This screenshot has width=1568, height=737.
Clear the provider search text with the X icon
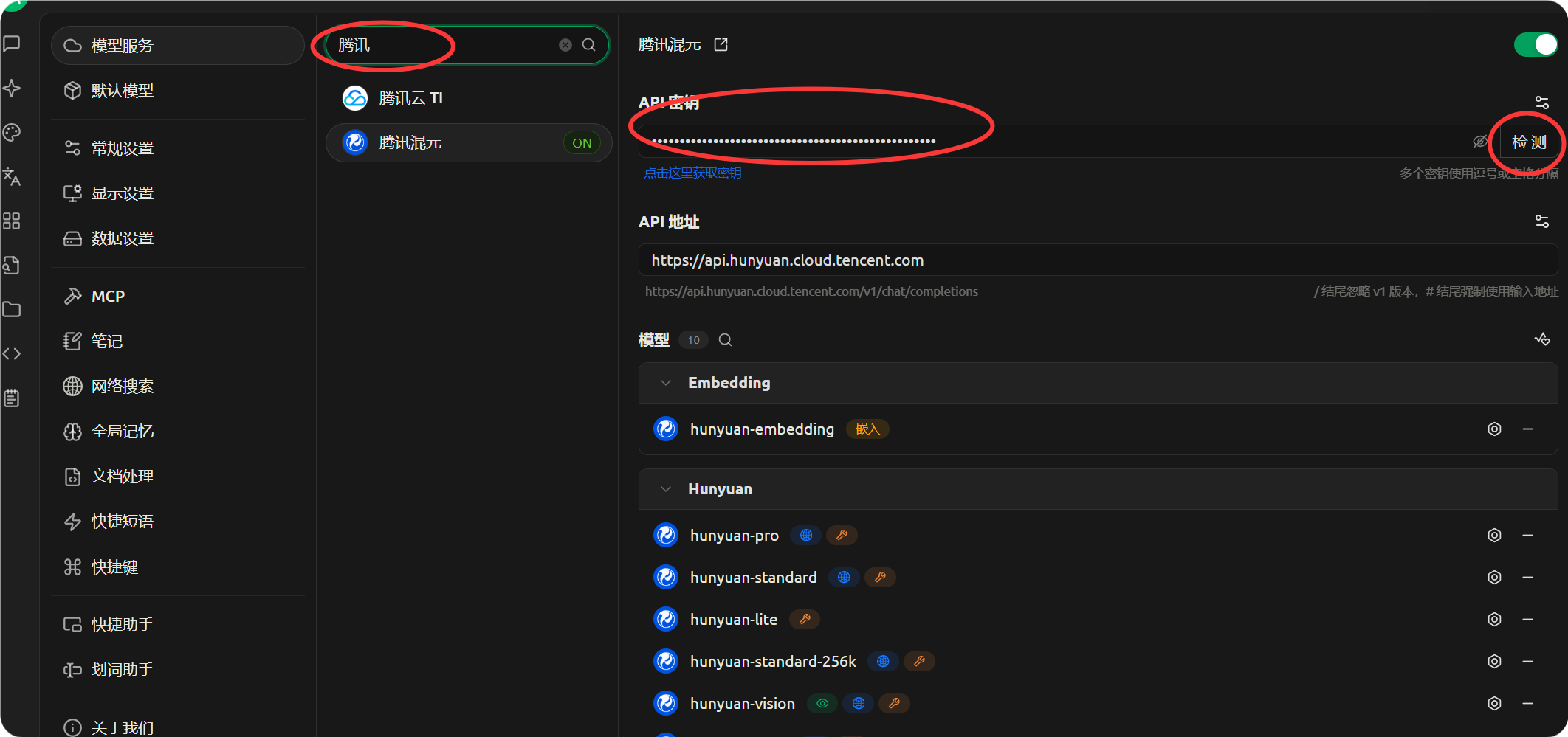click(565, 45)
